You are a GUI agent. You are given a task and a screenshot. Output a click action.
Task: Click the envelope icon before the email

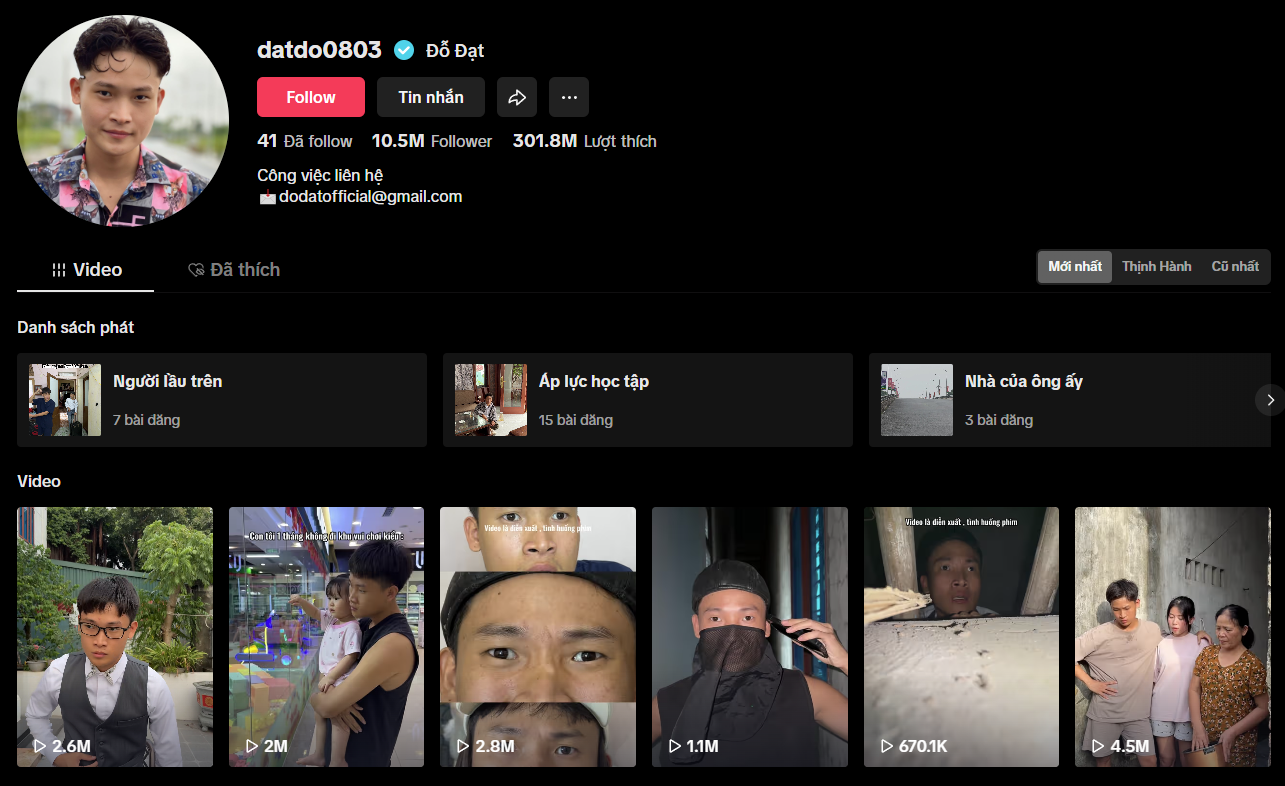[267, 198]
